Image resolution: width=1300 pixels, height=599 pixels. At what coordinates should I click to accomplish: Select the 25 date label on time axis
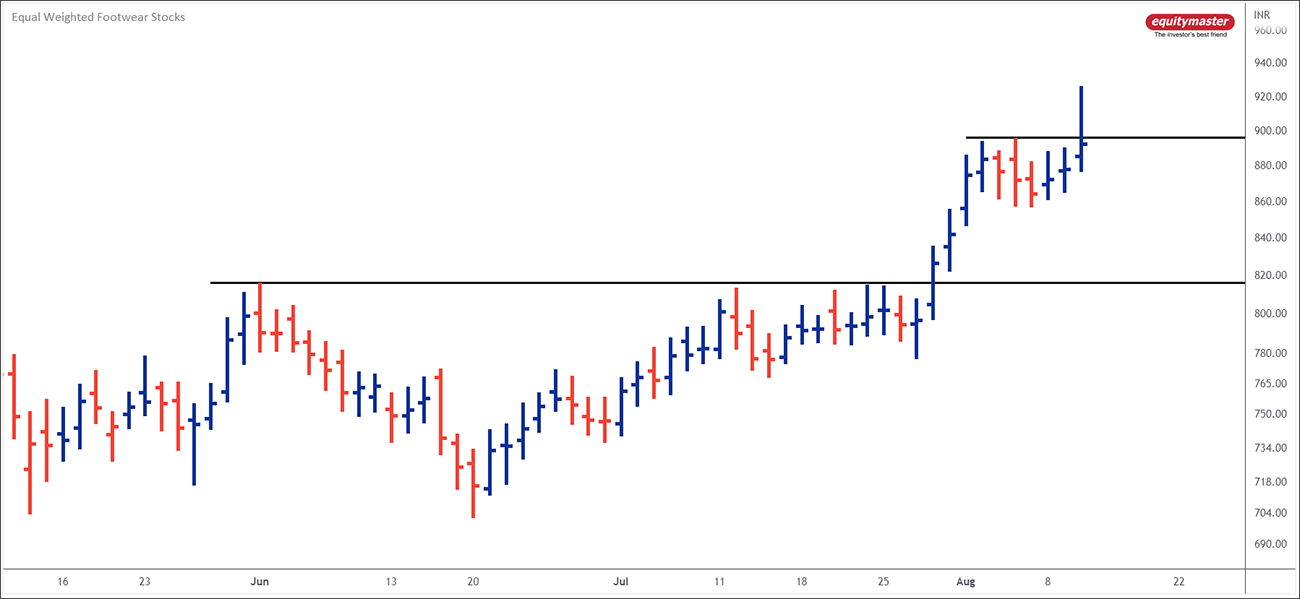click(883, 581)
